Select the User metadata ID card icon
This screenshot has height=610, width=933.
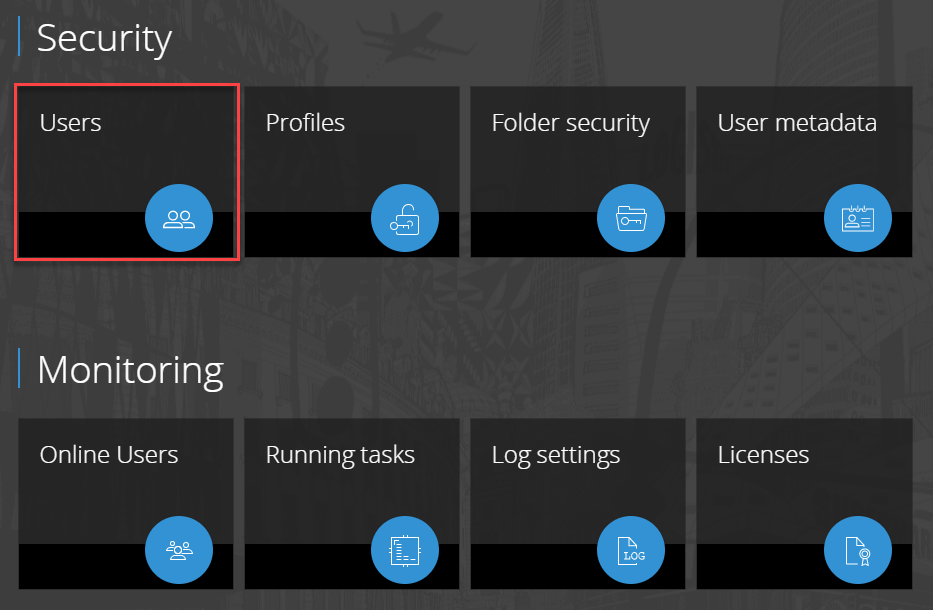857,217
